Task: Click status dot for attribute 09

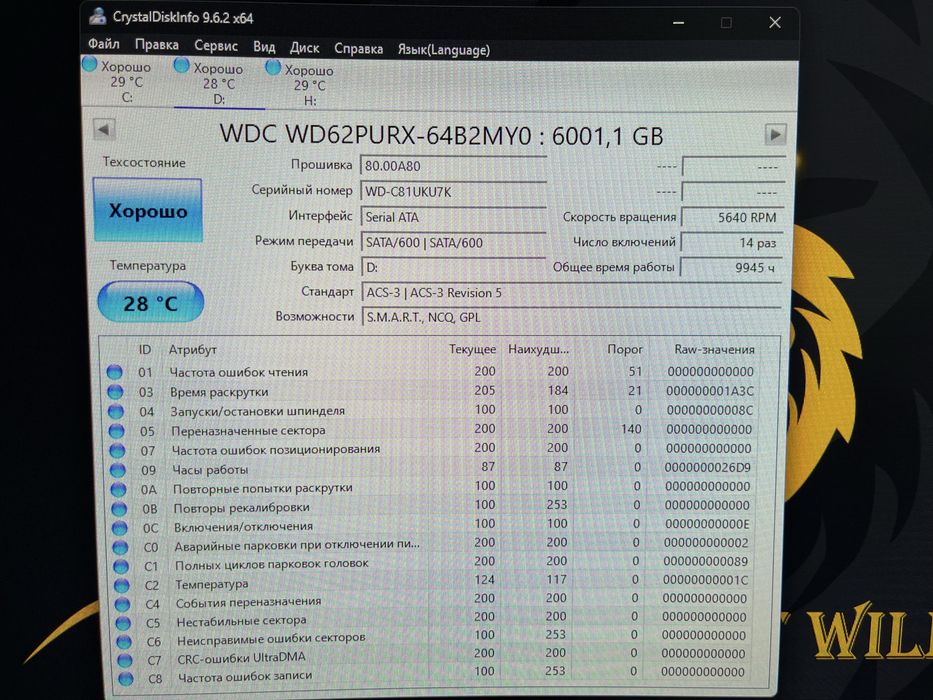Action: [118, 470]
